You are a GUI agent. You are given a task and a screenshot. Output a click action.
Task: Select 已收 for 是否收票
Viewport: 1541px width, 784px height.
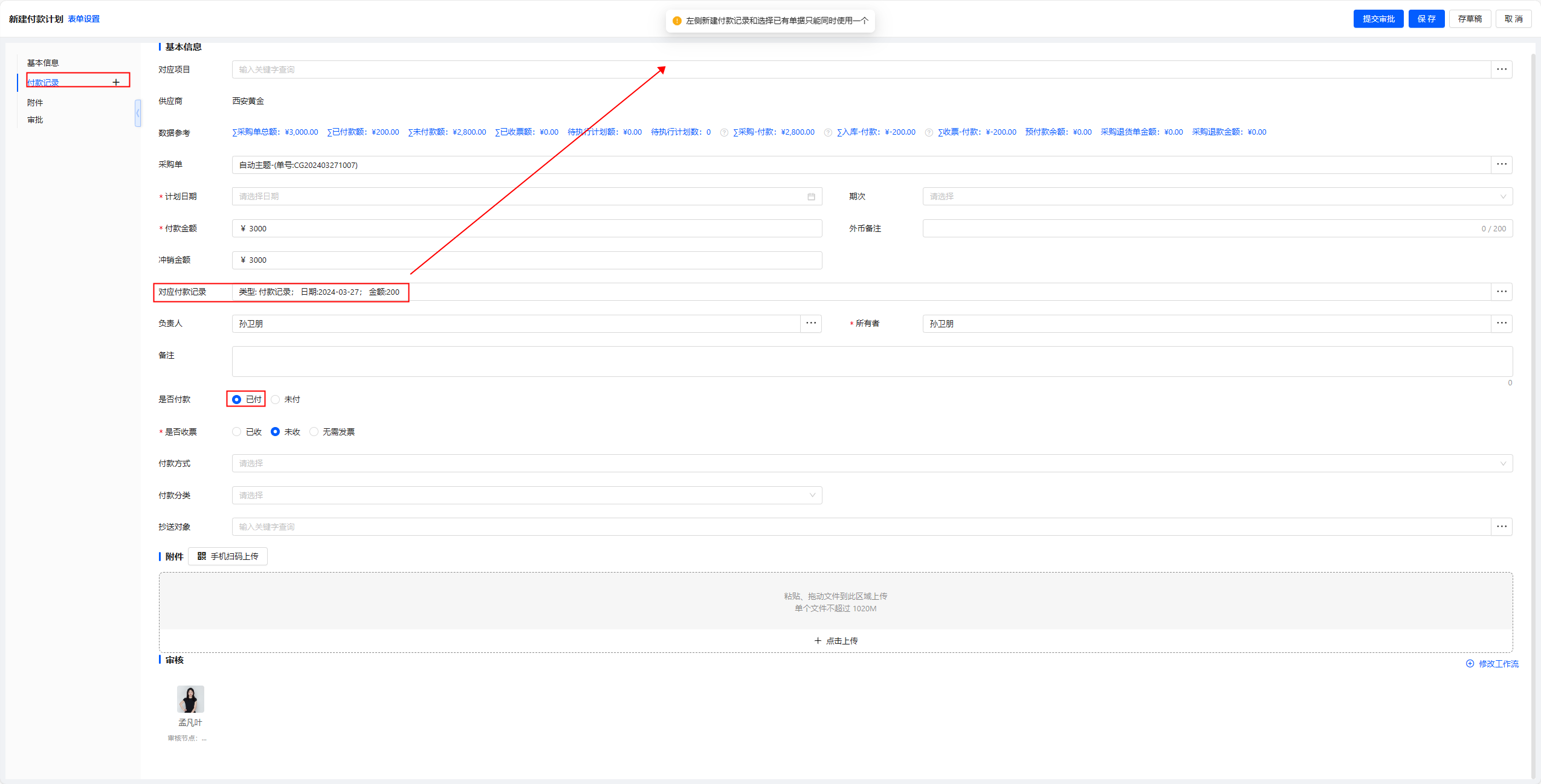coord(236,432)
